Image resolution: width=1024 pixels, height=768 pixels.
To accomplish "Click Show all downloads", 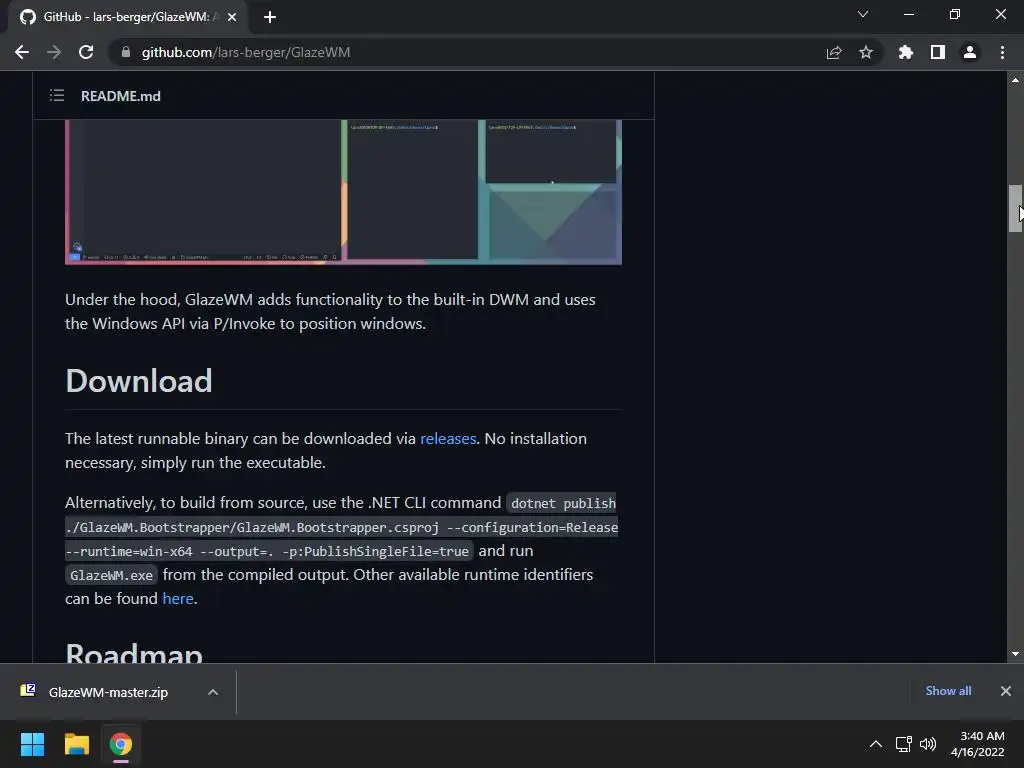I will 948,691.
